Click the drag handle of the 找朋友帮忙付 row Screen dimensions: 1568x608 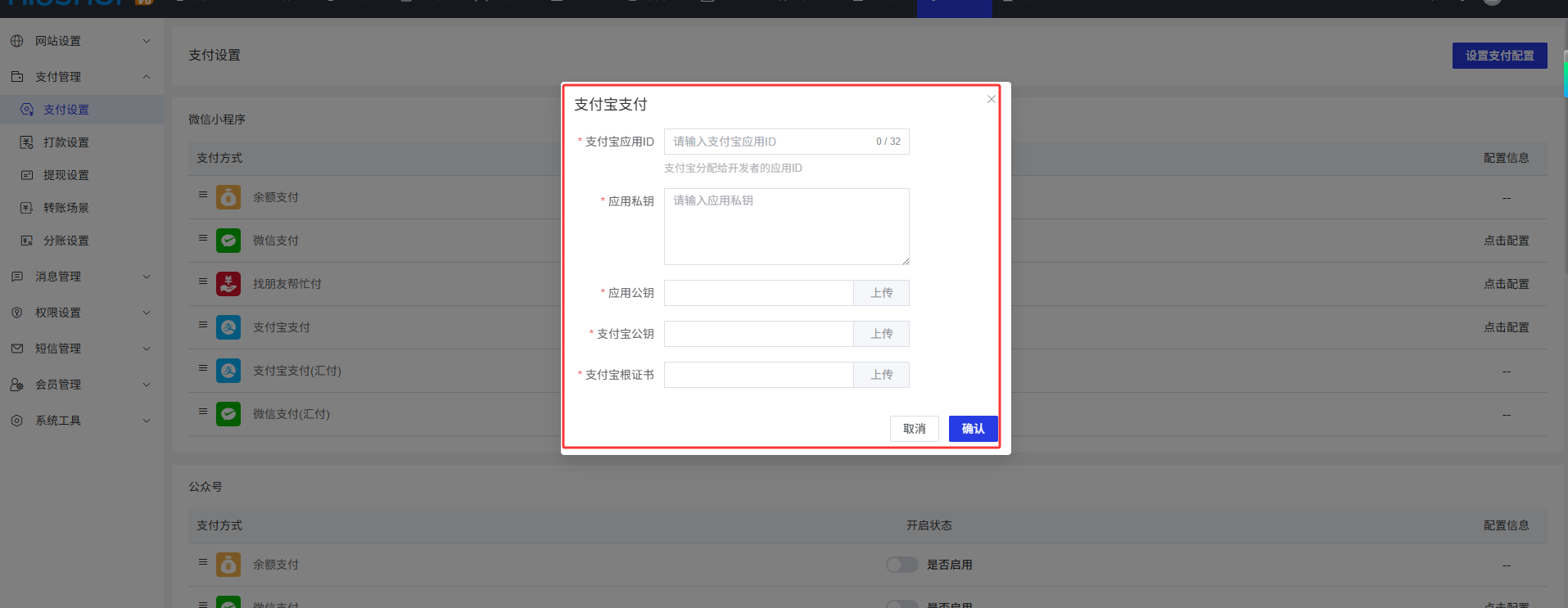[203, 281]
